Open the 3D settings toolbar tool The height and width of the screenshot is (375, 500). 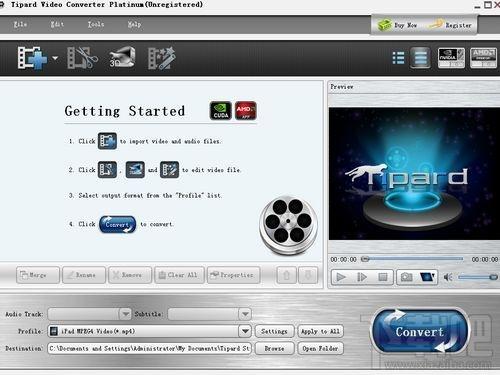(x=122, y=57)
